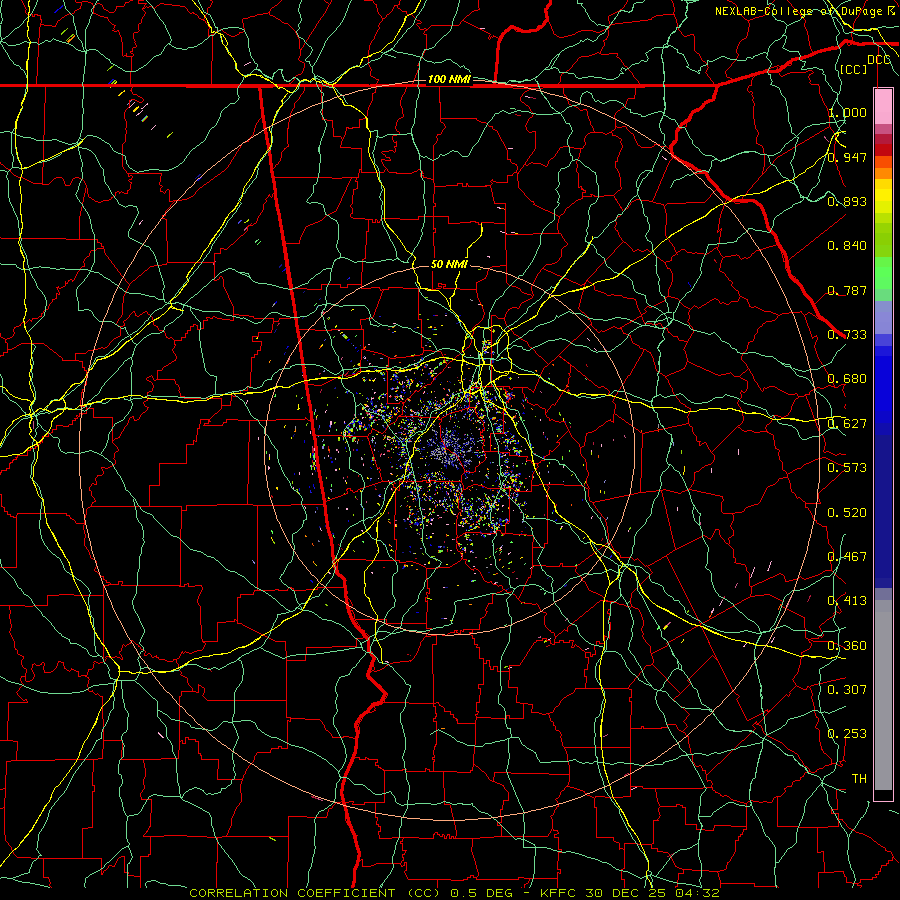Screen dimensions: 900x900
Task: Click the 0.893 legend value
Action: 847,201
